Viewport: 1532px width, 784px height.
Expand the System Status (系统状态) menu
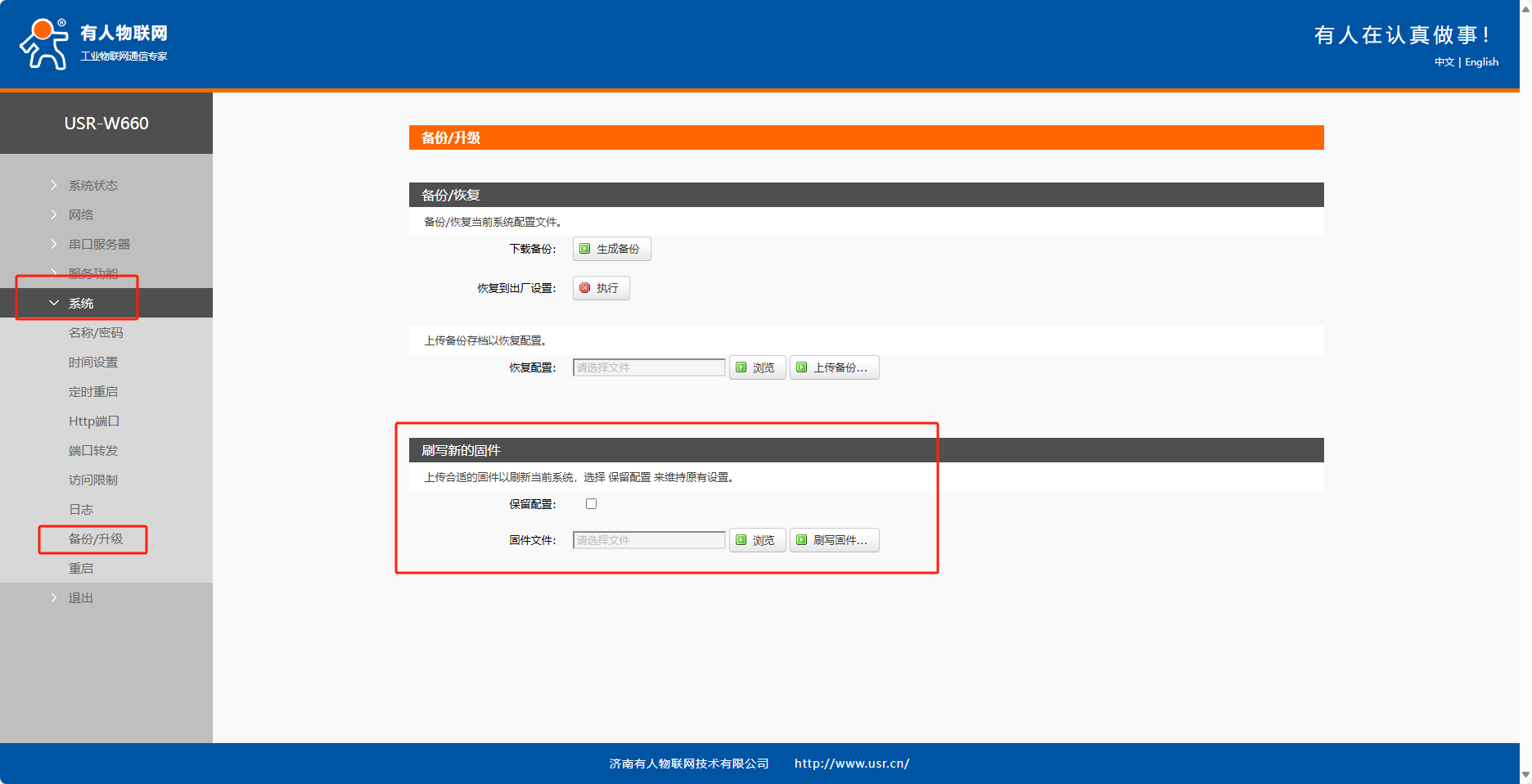pos(92,186)
